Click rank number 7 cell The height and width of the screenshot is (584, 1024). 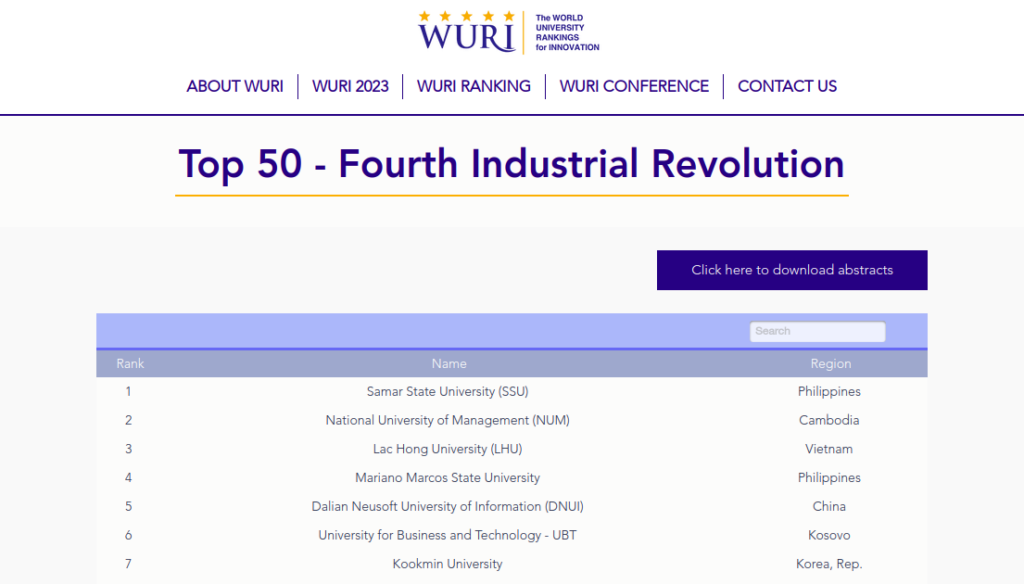[x=128, y=564]
